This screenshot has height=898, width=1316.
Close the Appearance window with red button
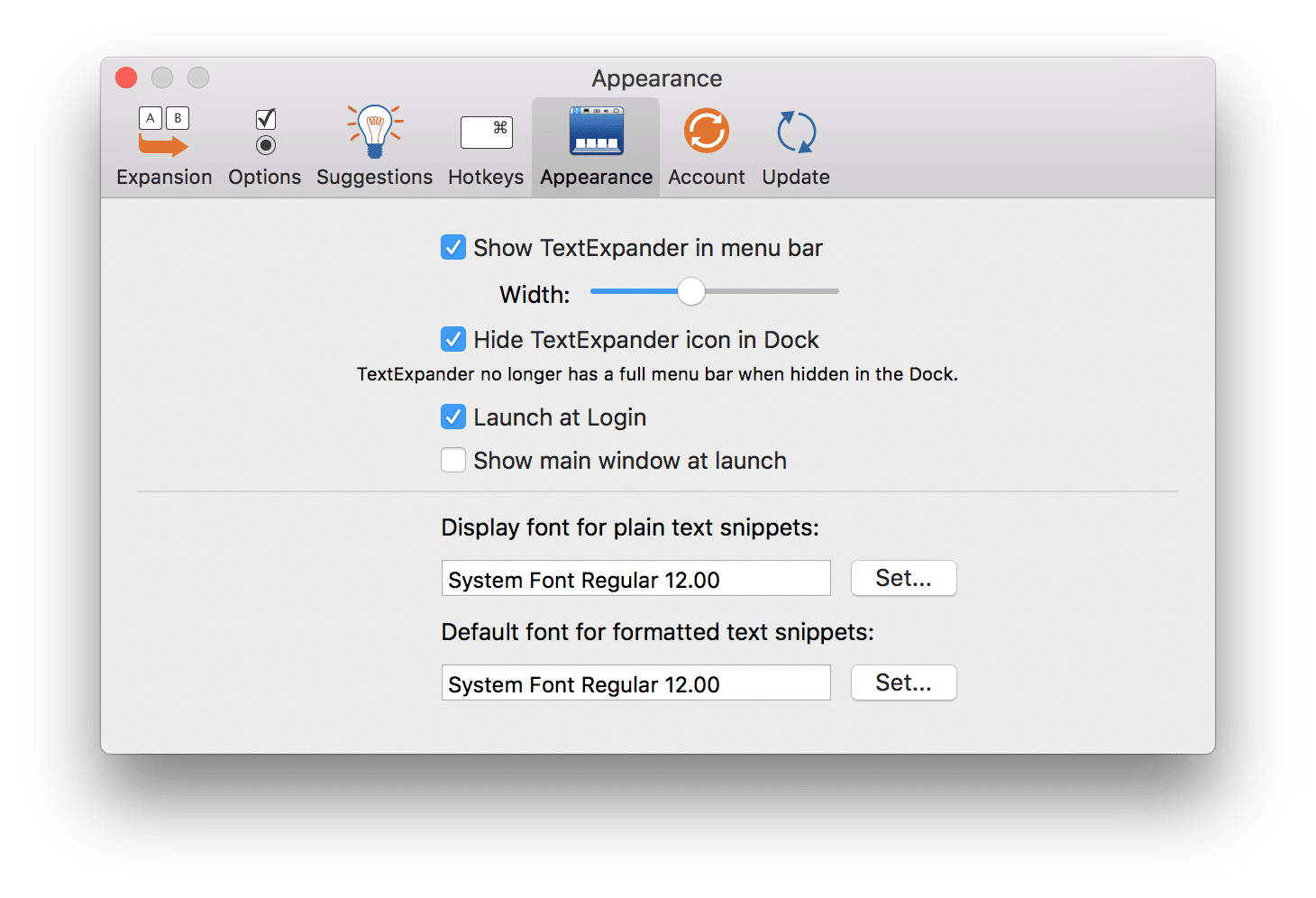point(126,78)
